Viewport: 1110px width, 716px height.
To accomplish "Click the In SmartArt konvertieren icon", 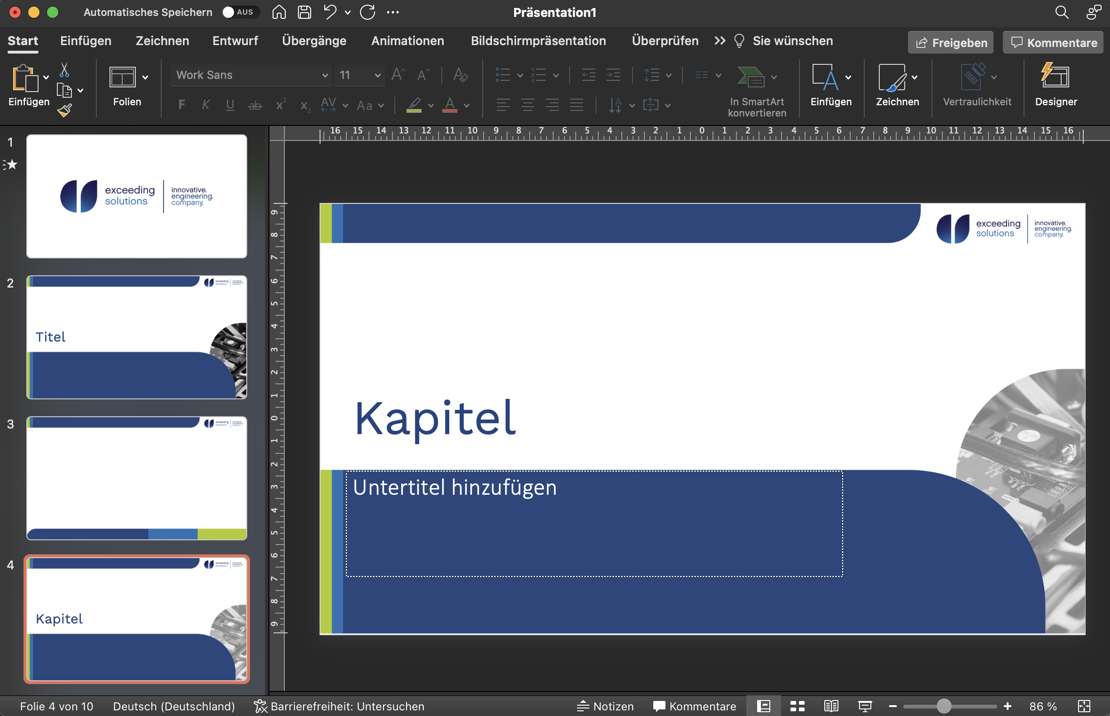I will tap(752, 77).
